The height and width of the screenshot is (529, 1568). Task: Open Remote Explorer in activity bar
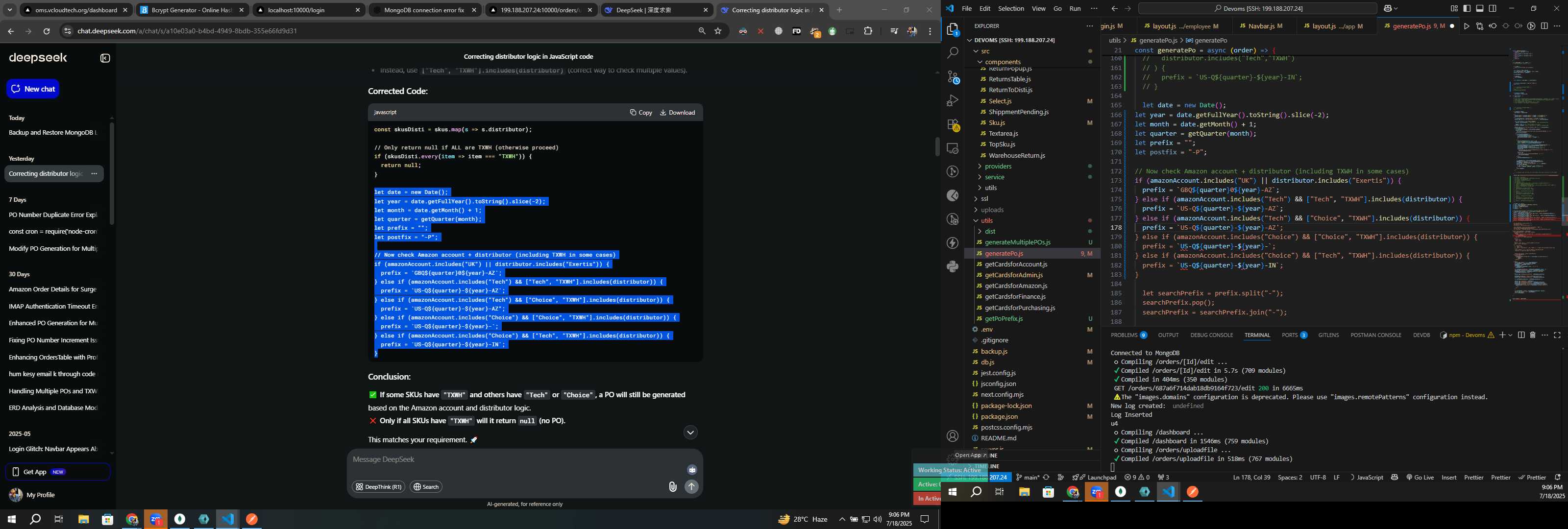tap(953, 148)
